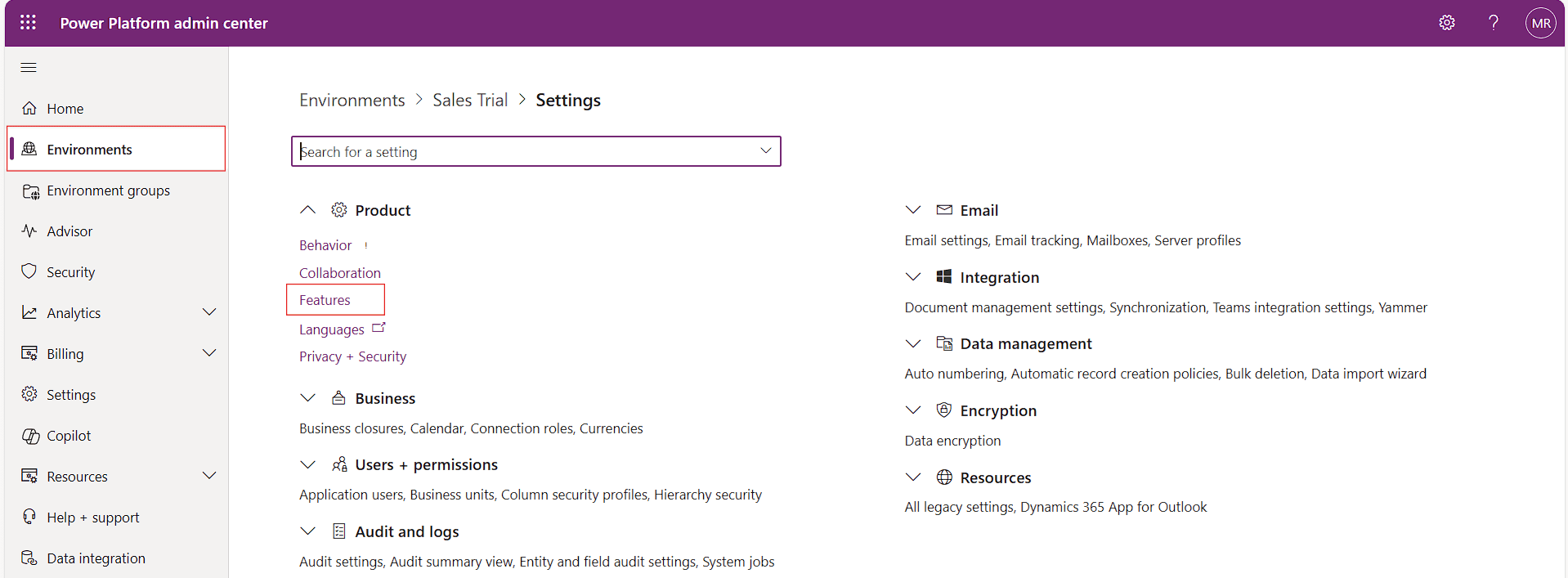This screenshot has width=1568, height=578.
Task: Open the app launcher waffle icon
Action: 28,23
